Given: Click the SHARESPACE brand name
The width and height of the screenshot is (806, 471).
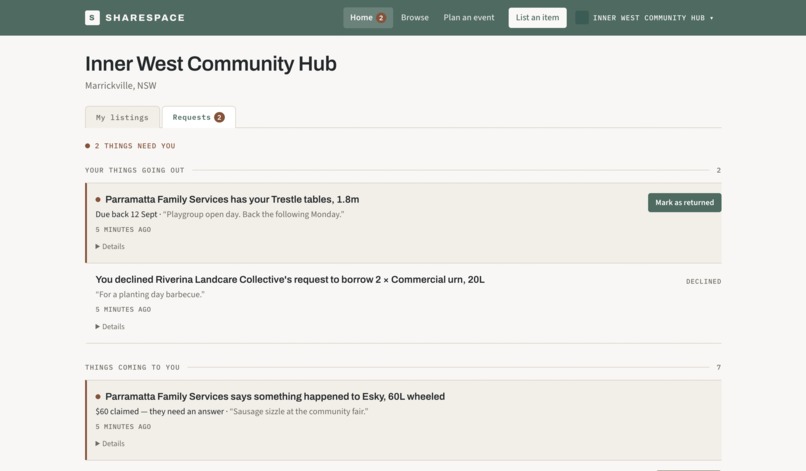Looking at the screenshot, I should click(145, 17).
